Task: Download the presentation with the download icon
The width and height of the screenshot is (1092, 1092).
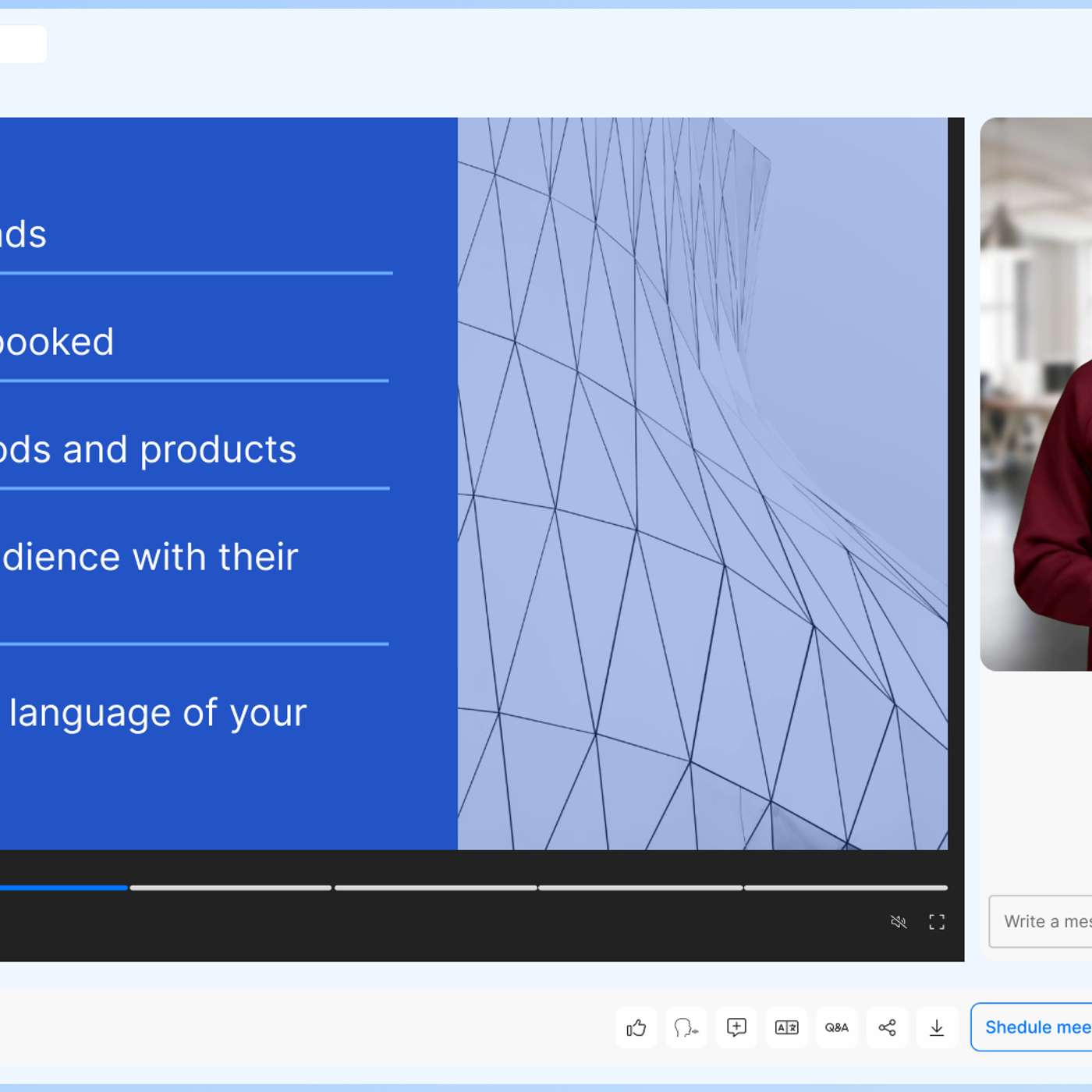Action: tap(937, 1028)
